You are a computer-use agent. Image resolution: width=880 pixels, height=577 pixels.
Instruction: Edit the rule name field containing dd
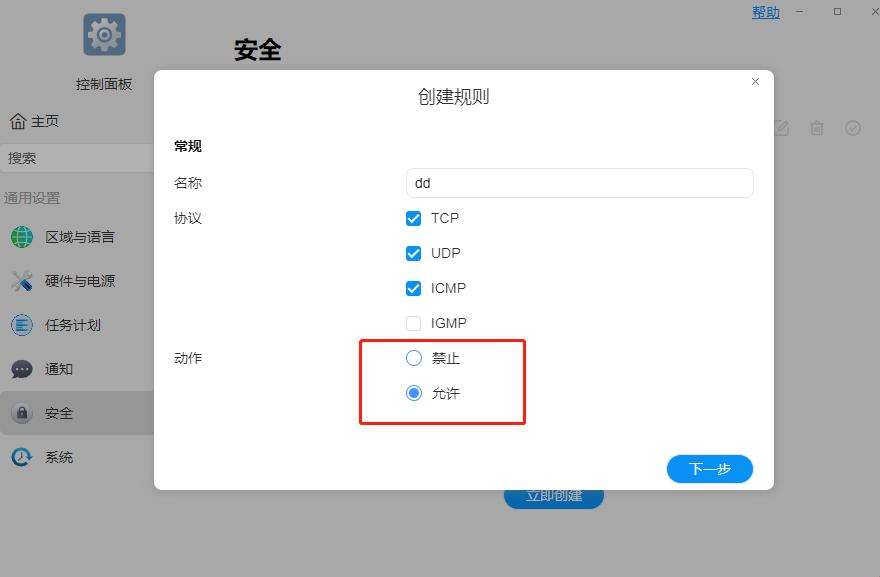578,182
